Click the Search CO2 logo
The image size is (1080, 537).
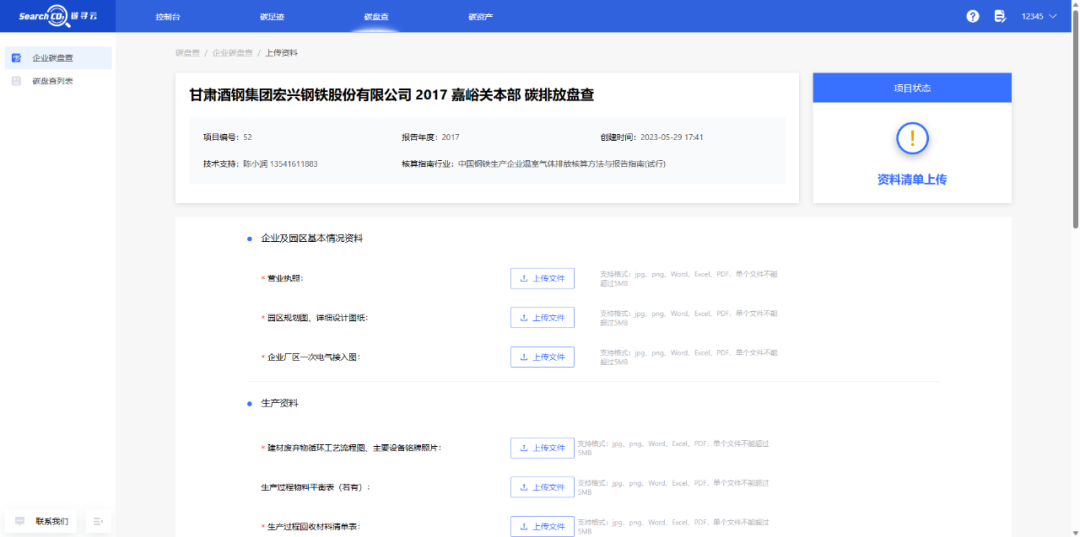click(x=58, y=17)
